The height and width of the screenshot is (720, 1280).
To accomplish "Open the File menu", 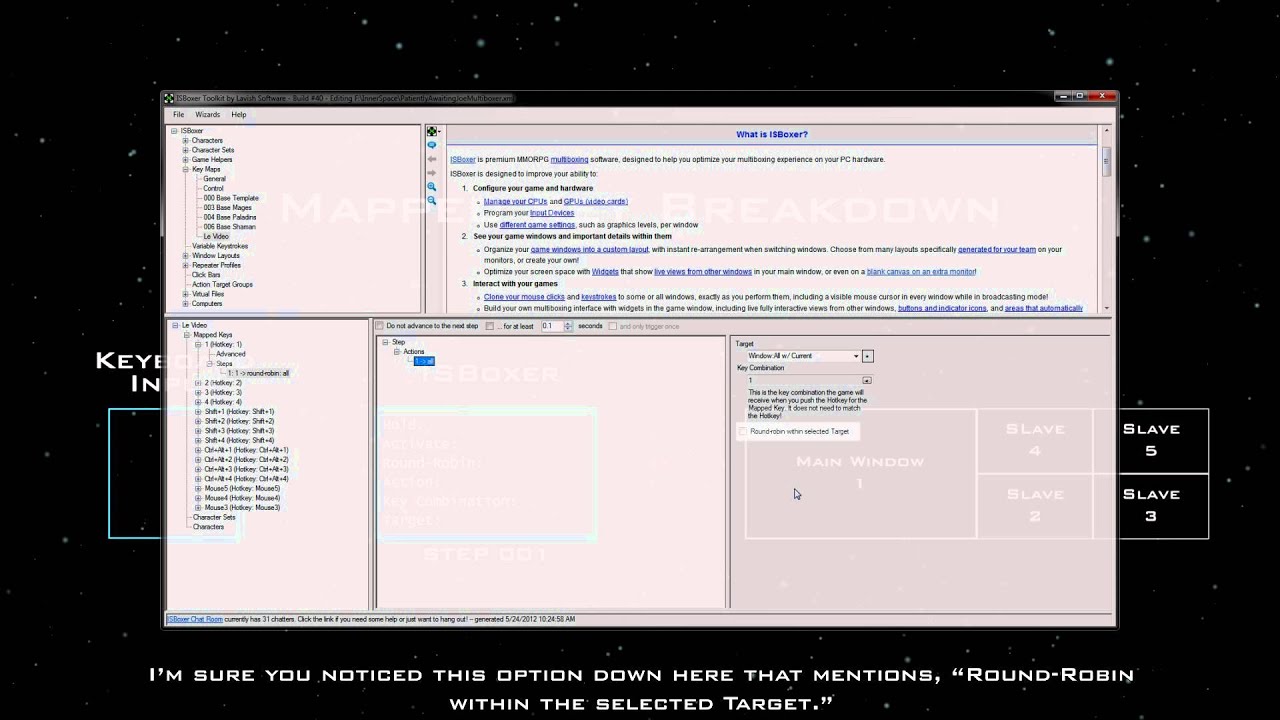I will 178,115.
